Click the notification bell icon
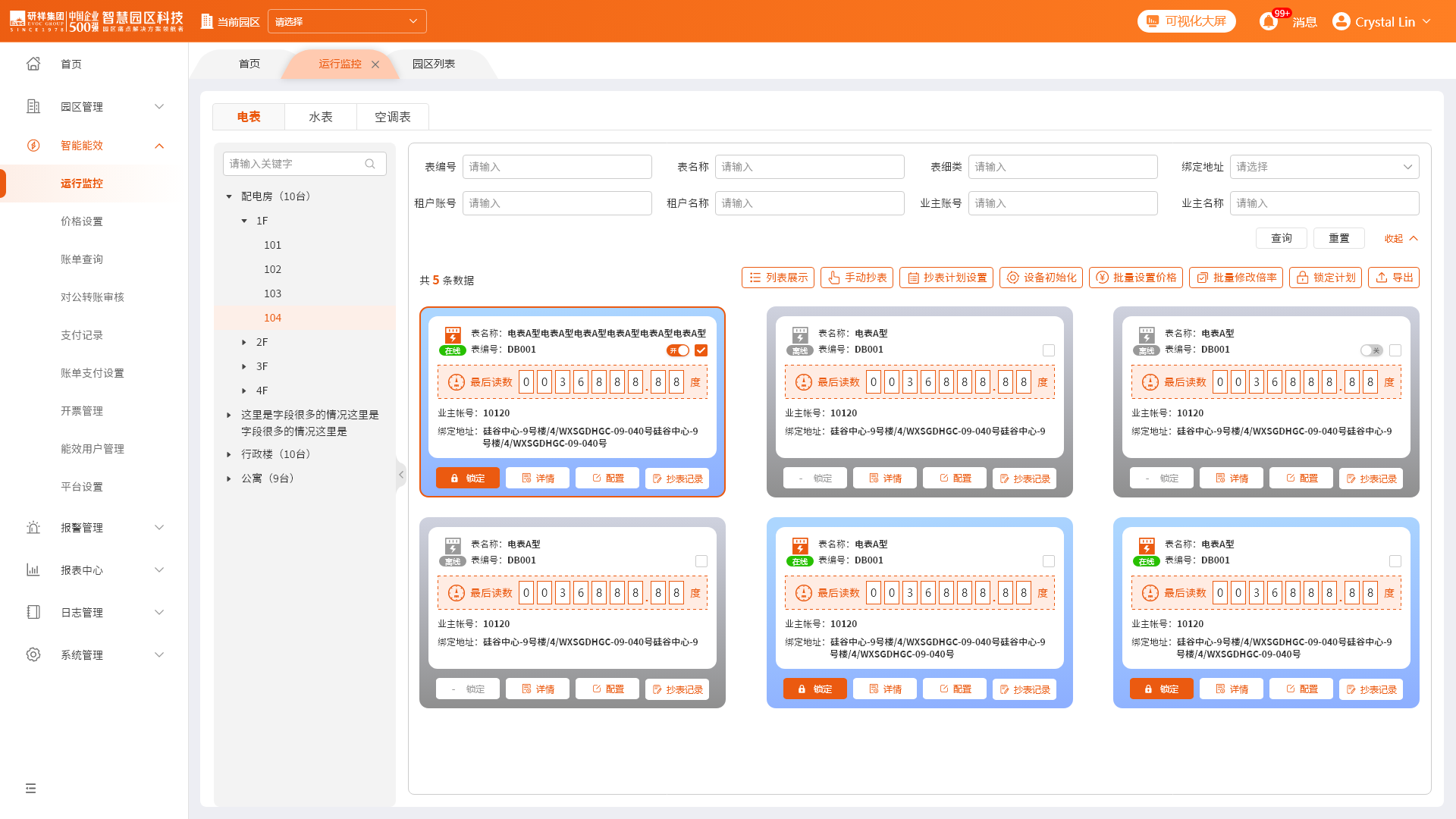This screenshot has width=1456, height=819. [1269, 21]
